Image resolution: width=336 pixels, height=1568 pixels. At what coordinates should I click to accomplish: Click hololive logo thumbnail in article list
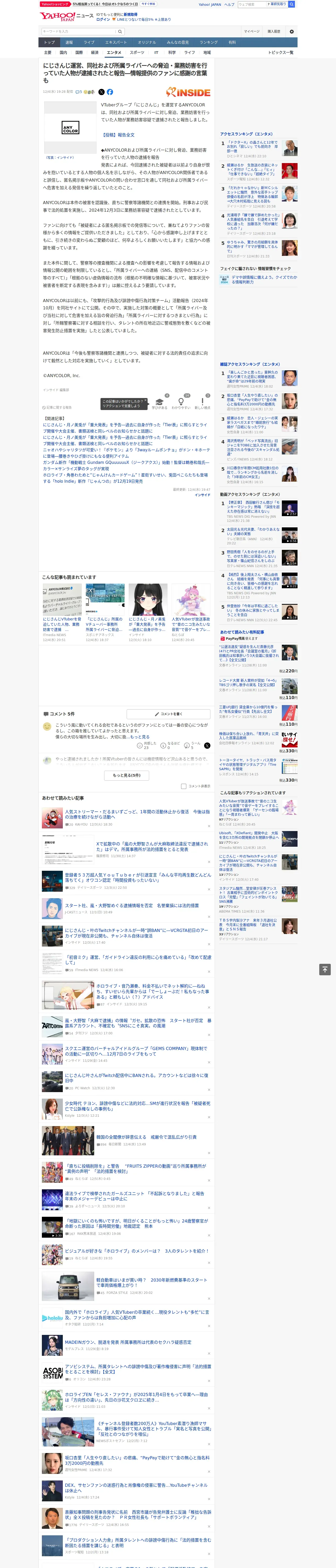pos(52,1318)
